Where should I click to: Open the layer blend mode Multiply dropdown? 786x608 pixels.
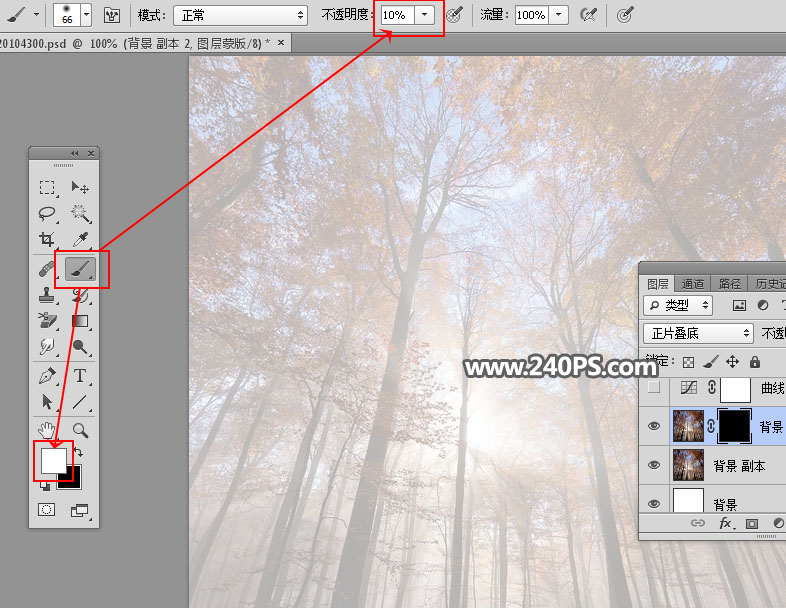coord(698,333)
